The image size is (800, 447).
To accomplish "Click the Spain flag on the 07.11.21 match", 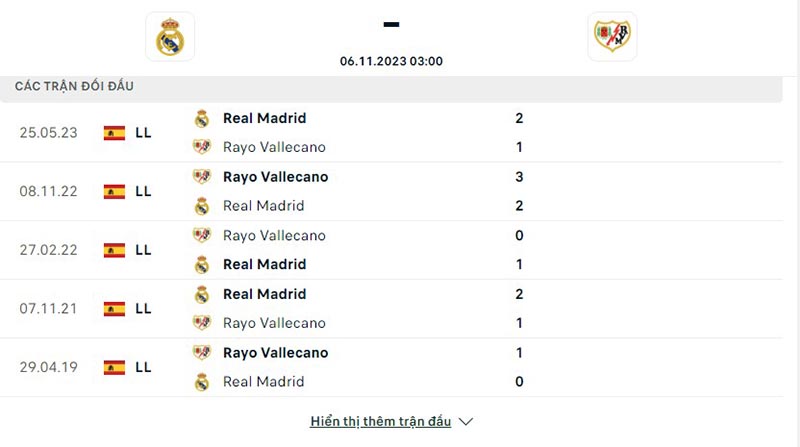I will coord(114,309).
